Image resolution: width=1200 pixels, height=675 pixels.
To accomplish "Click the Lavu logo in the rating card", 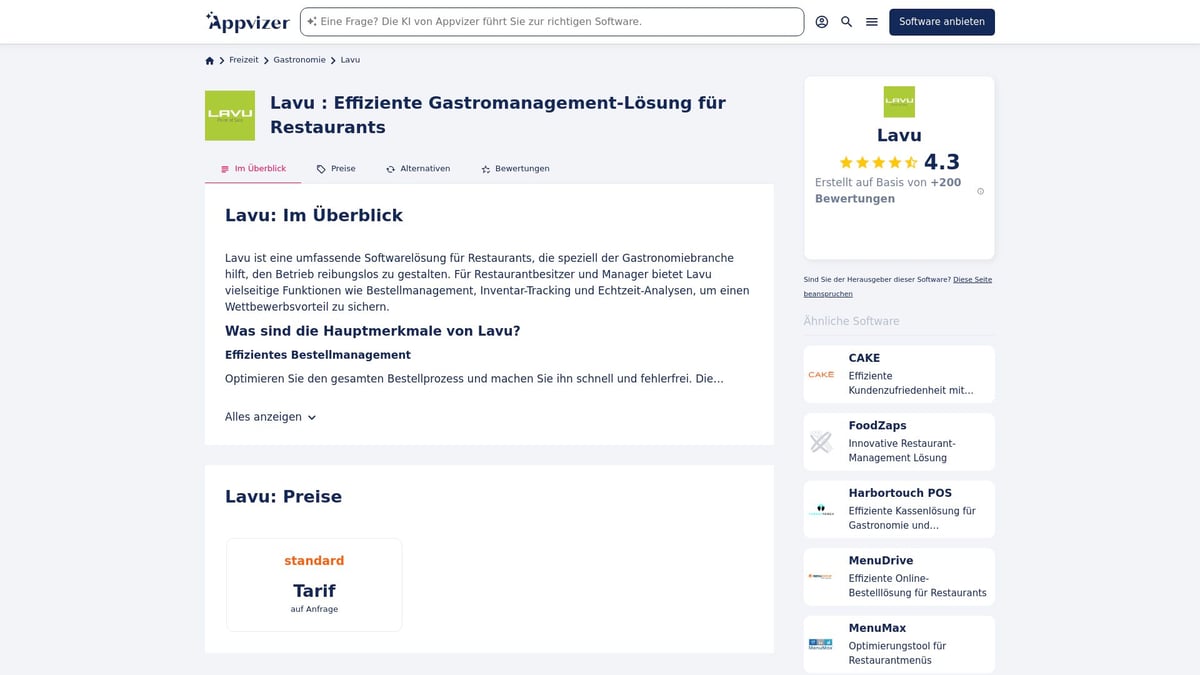I will 898,102.
